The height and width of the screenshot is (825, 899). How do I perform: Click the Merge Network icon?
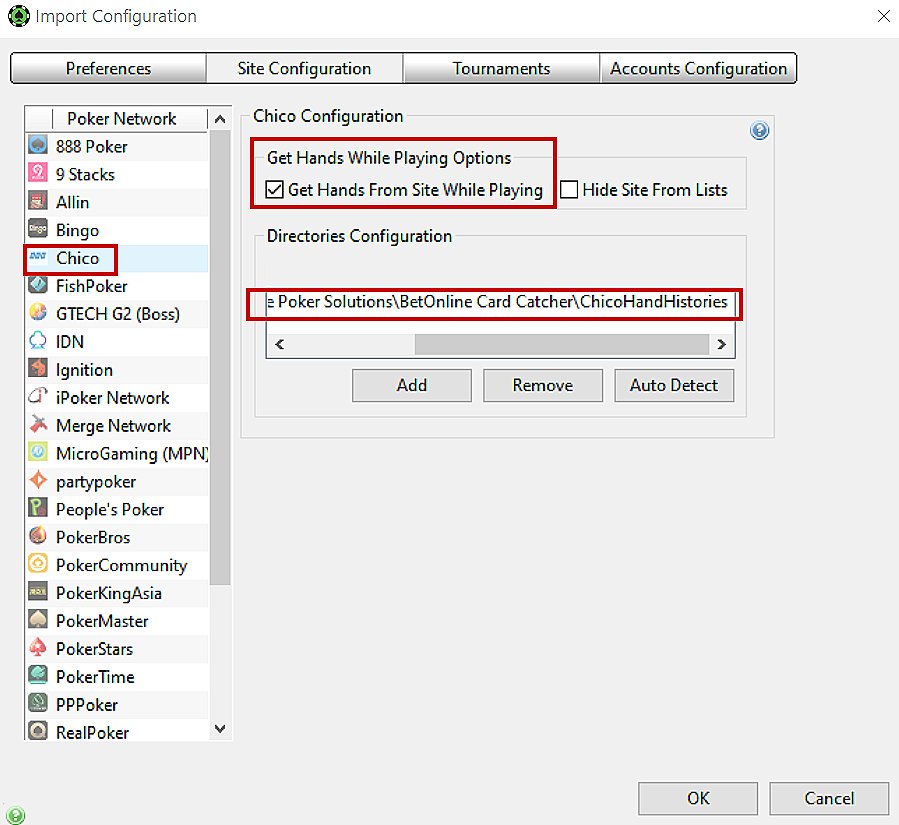click(38, 425)
